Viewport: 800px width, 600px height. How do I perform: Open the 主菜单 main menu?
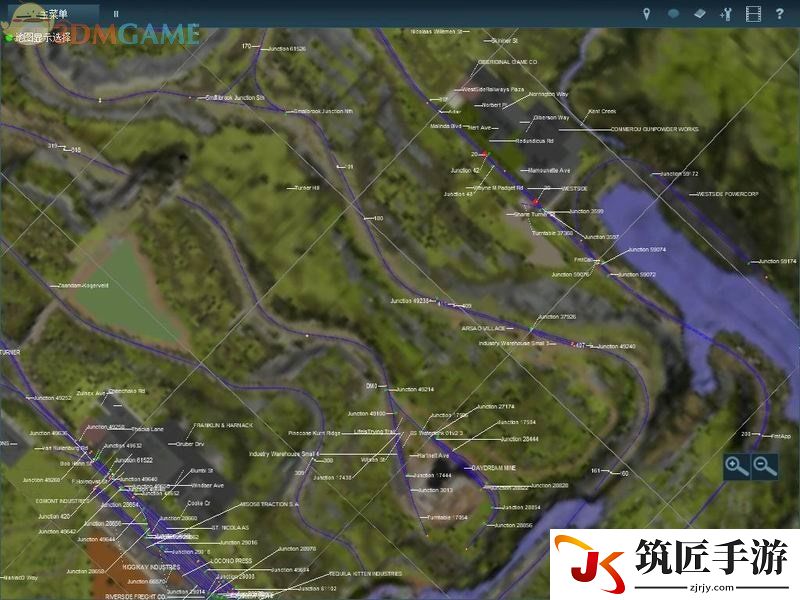pos(54,14)
